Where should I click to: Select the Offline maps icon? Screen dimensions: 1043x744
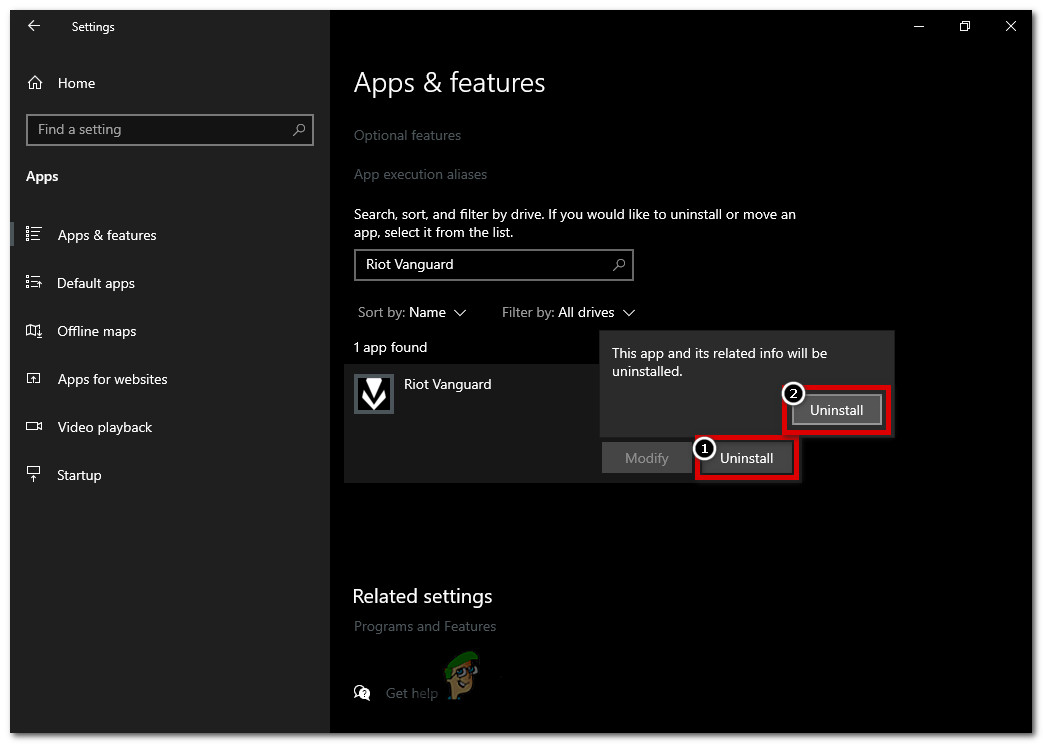click(x=33, y=331)
